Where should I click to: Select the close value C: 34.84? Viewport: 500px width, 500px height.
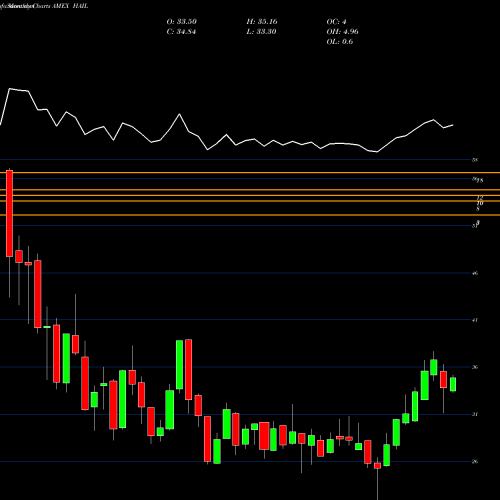point(181,32)
